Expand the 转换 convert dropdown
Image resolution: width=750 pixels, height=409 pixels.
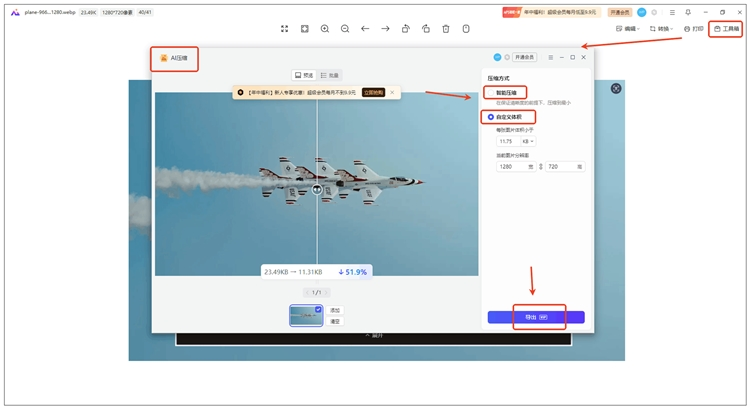click(661, 29)
